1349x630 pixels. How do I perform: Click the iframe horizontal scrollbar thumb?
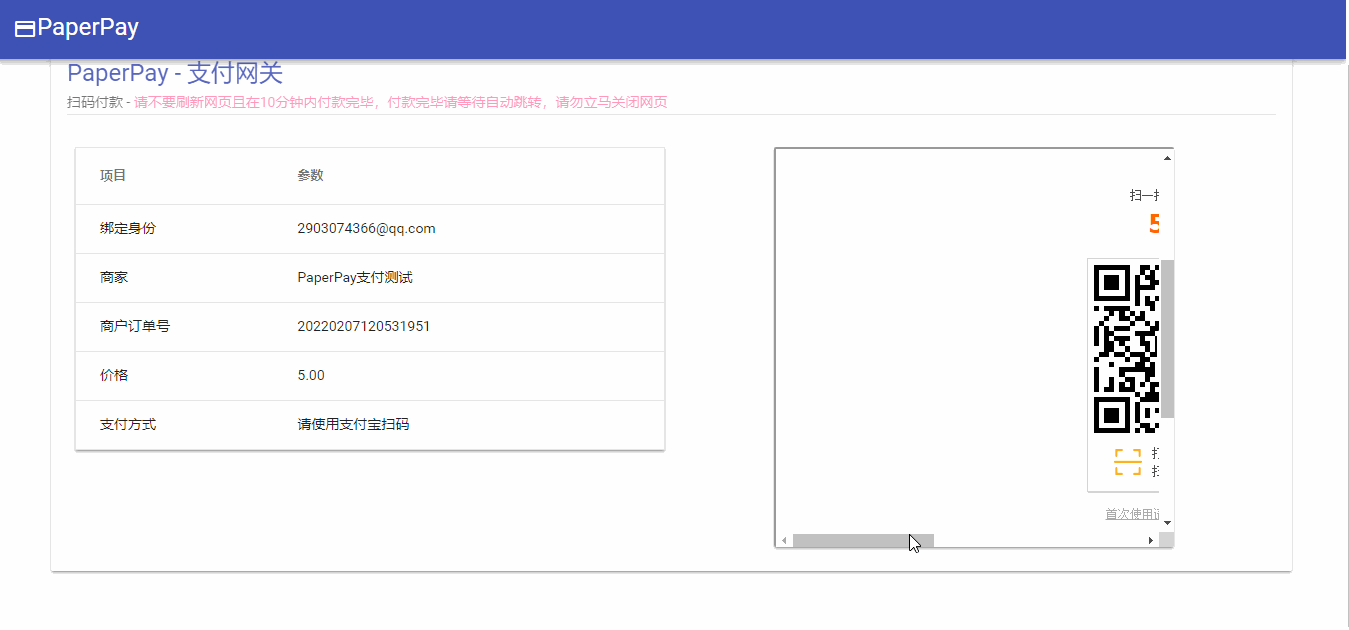pos(863,540)
